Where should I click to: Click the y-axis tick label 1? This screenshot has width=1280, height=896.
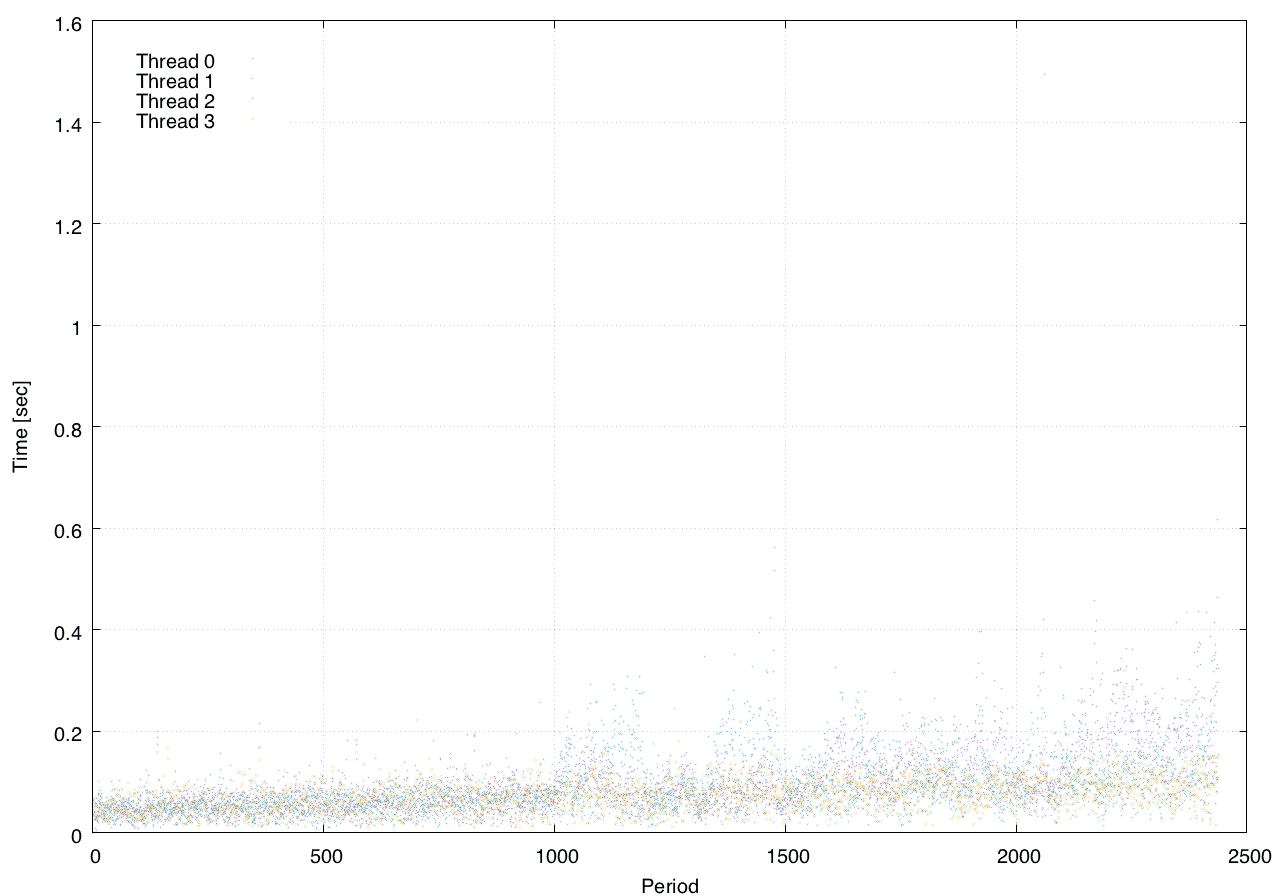77,326
